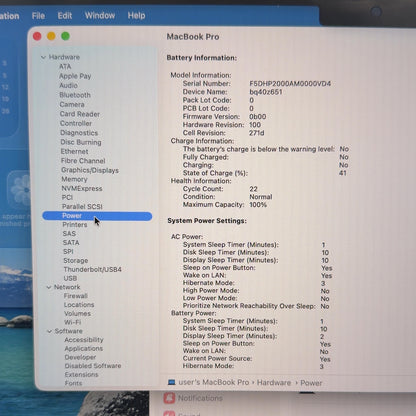Click the yellow minimize window button
Image resolution: width=416 pixels, height=416 pixels.
(x=51, y=36)
